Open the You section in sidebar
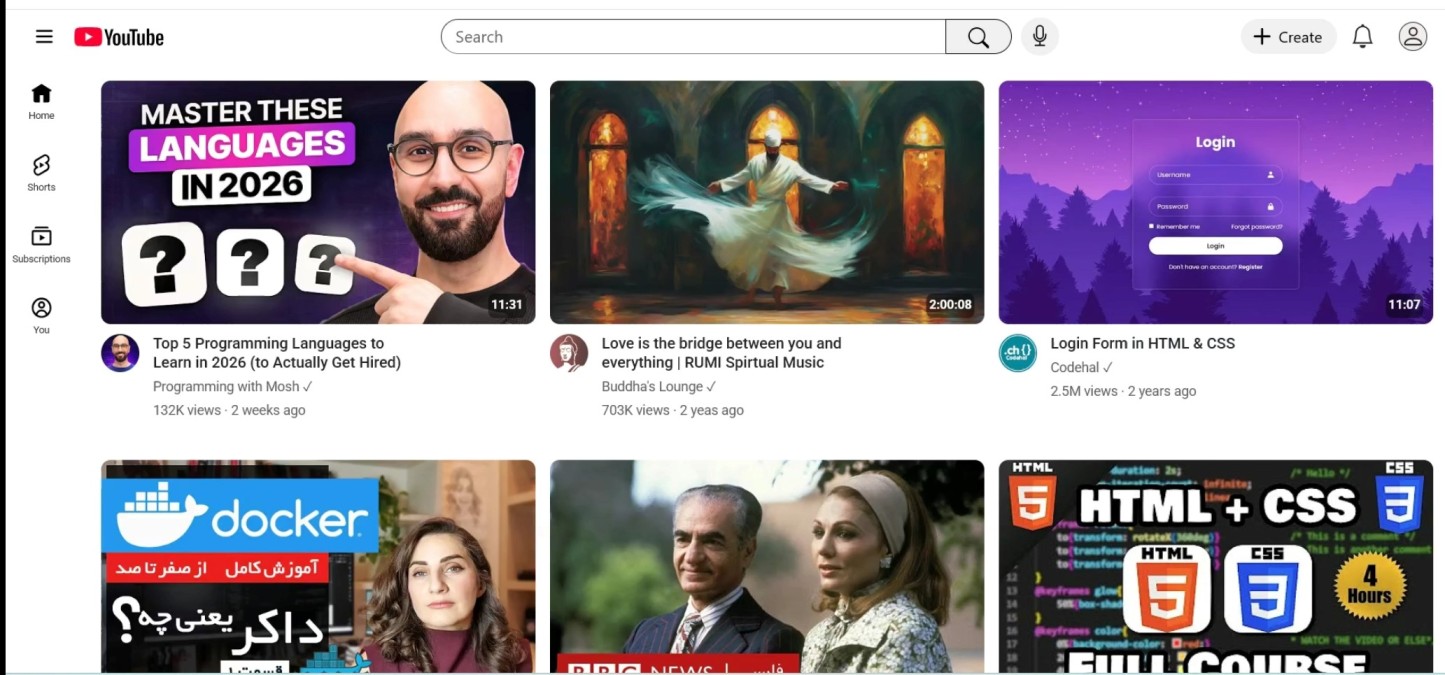This screenshot has width=1445, height=675. (x=41, y=315)
